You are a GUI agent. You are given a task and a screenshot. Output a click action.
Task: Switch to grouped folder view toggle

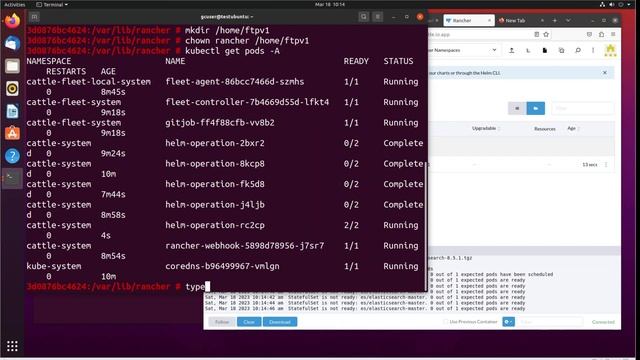[x=536, y=108]
